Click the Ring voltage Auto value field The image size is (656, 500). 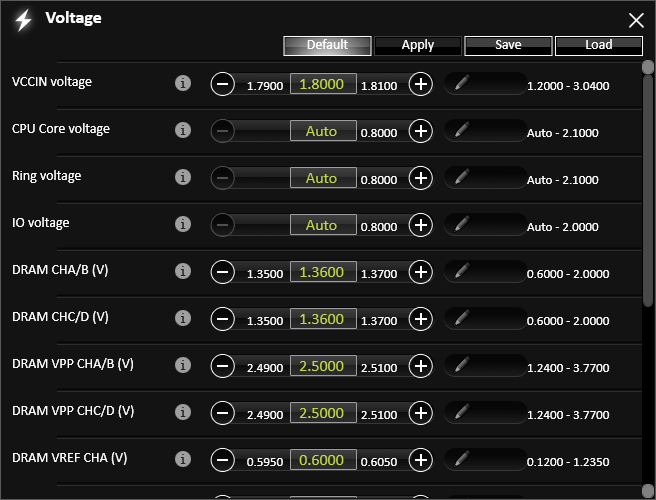tap(322, 178)
